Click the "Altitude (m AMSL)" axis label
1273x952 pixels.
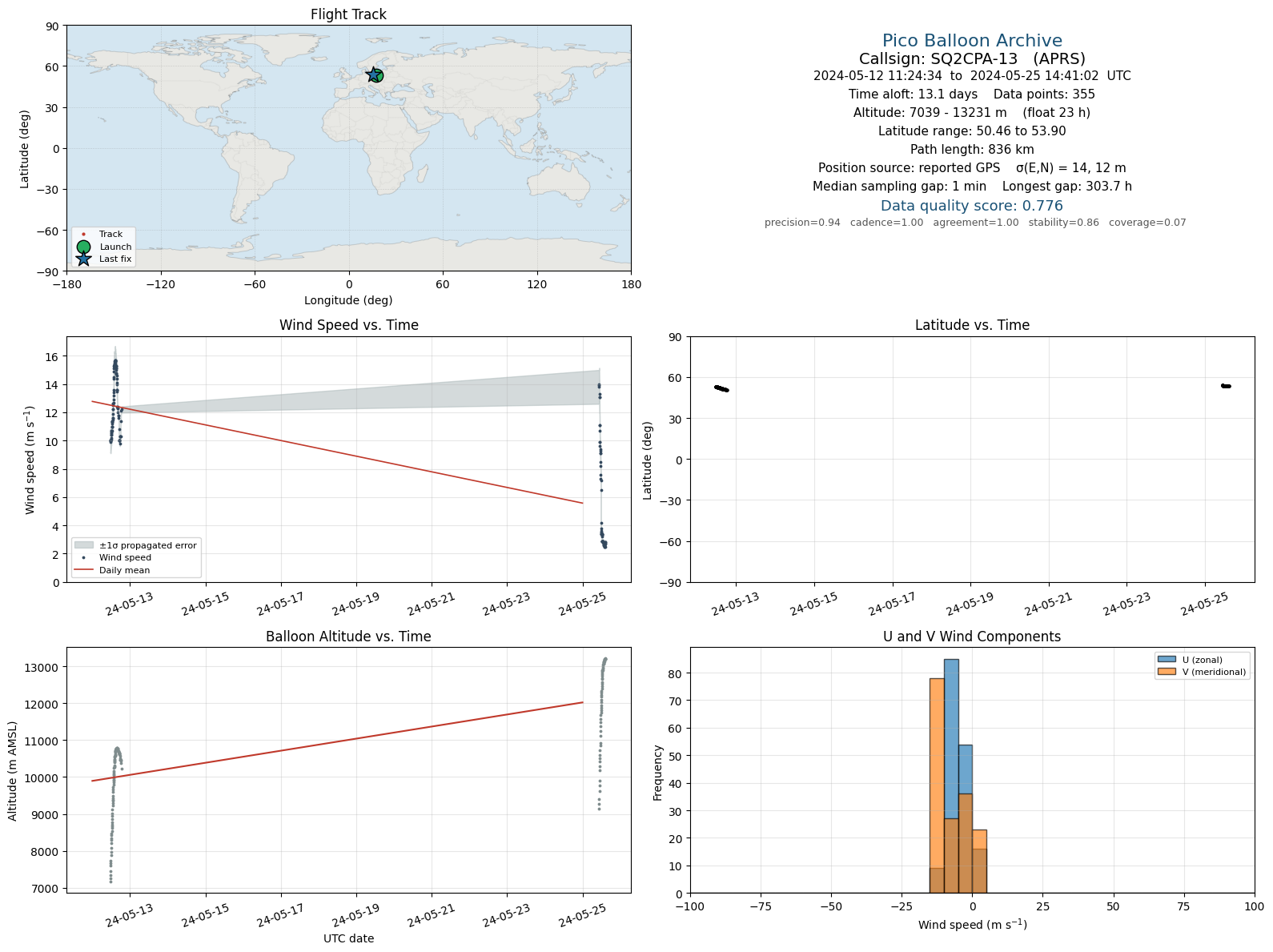pyautogui.click(x=13, y=770)
